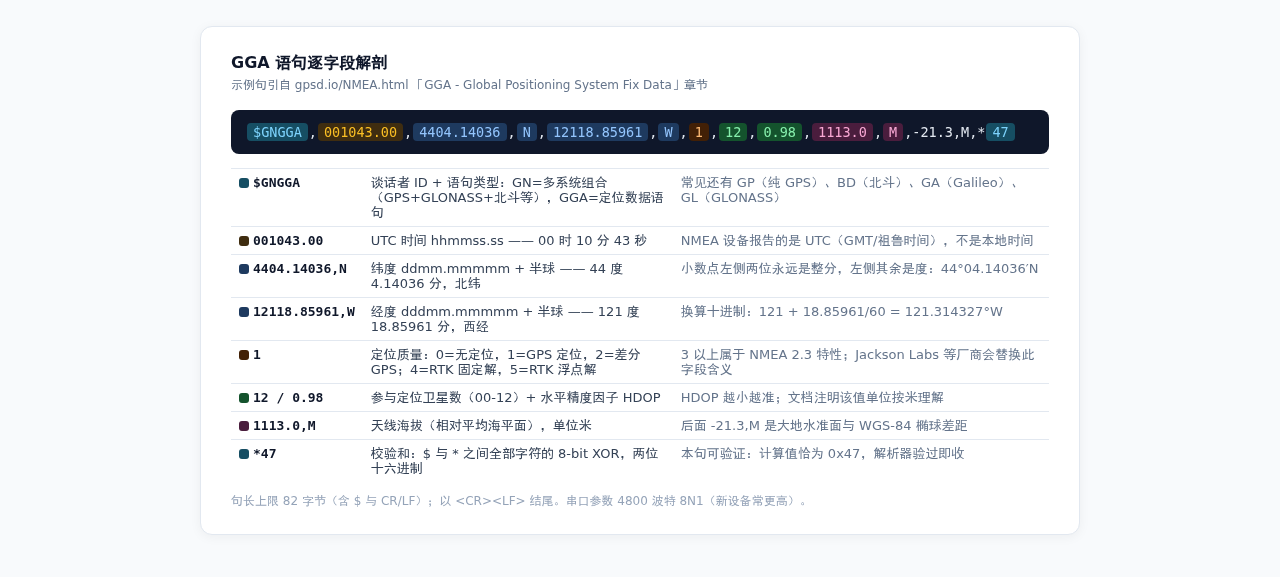Click the N hemisphere token in sentence

[x=527, y=132]
